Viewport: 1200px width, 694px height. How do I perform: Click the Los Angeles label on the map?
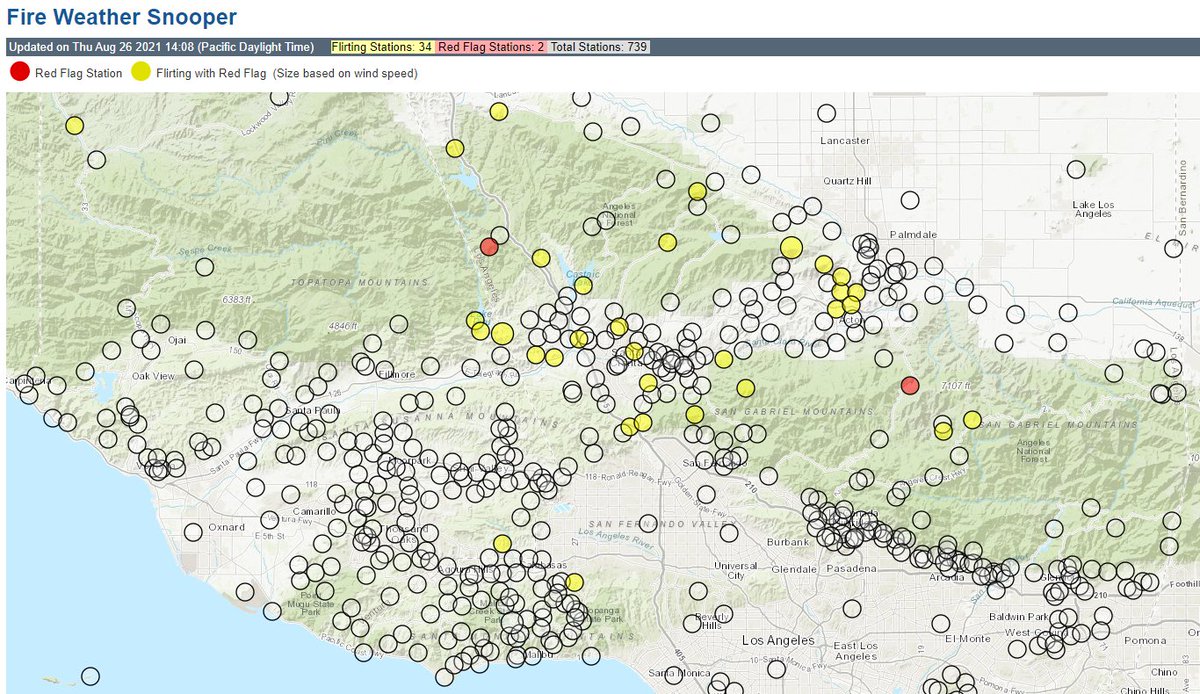point(779,638)
